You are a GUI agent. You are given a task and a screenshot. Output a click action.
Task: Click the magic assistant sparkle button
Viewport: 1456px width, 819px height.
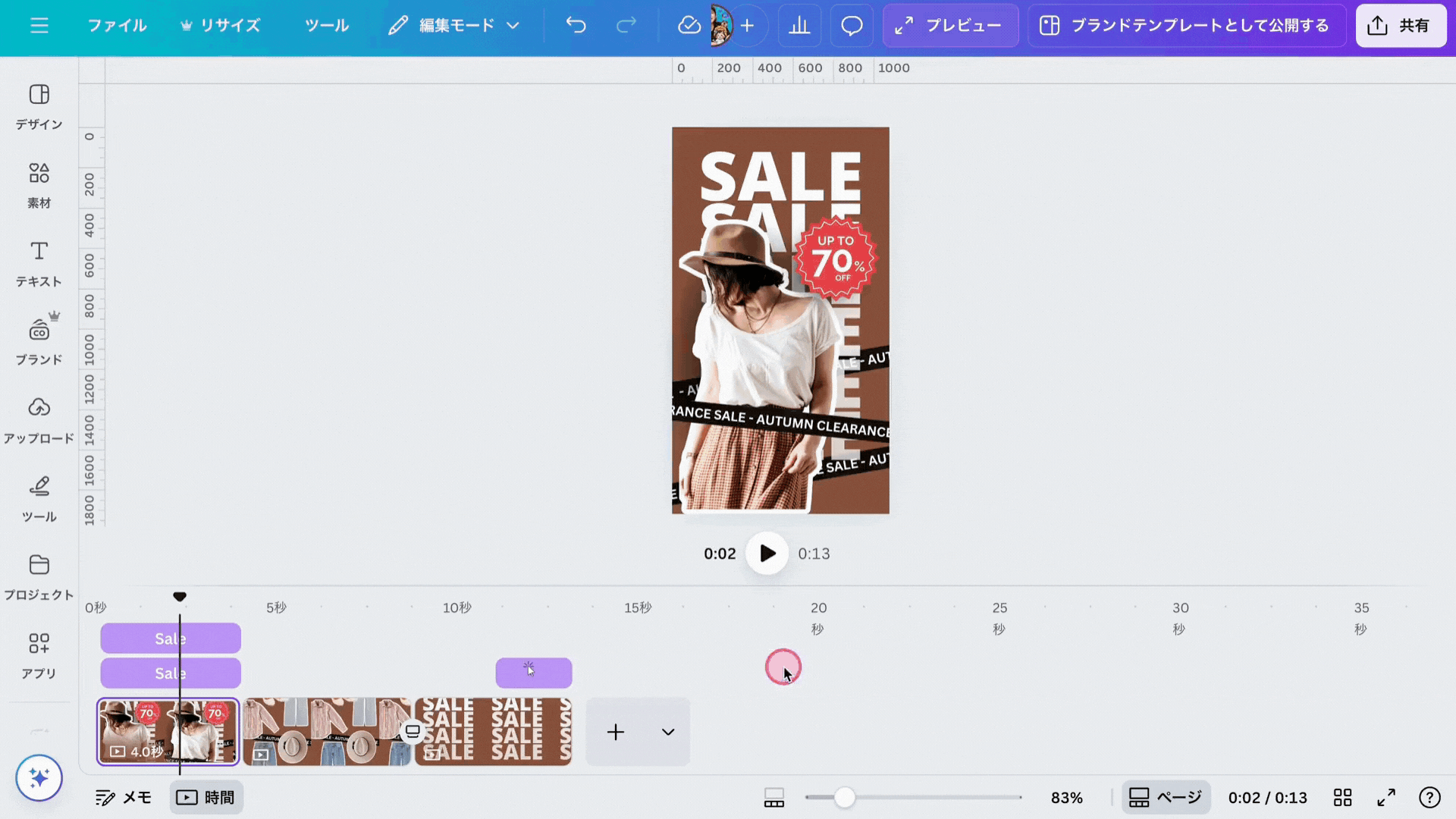pyautogui.click(x=39, y=777)
